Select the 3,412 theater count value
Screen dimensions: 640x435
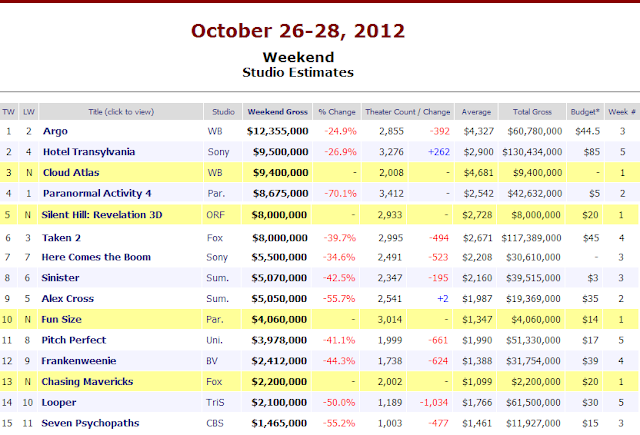point(391,193)
